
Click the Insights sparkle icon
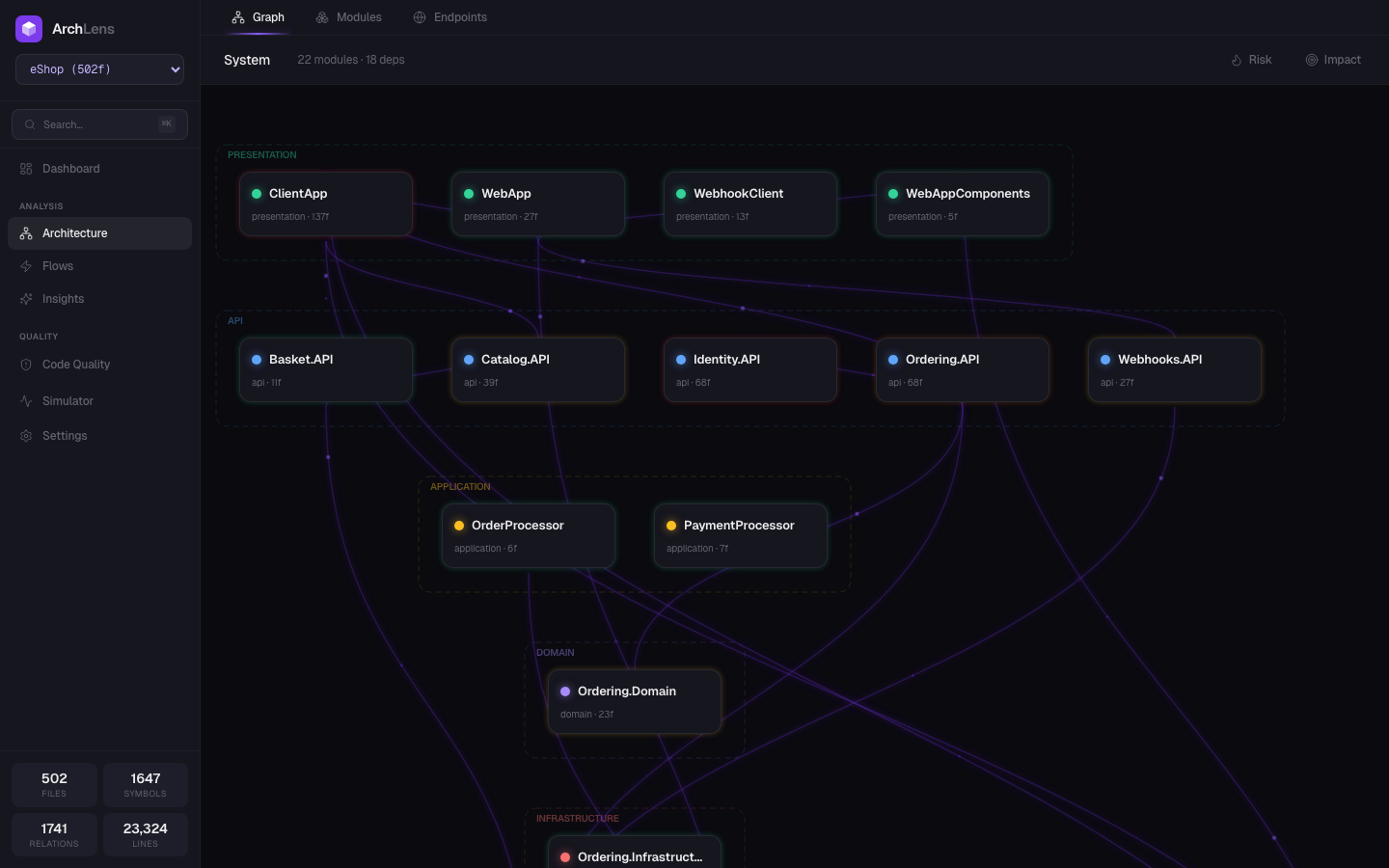(26, 299)
